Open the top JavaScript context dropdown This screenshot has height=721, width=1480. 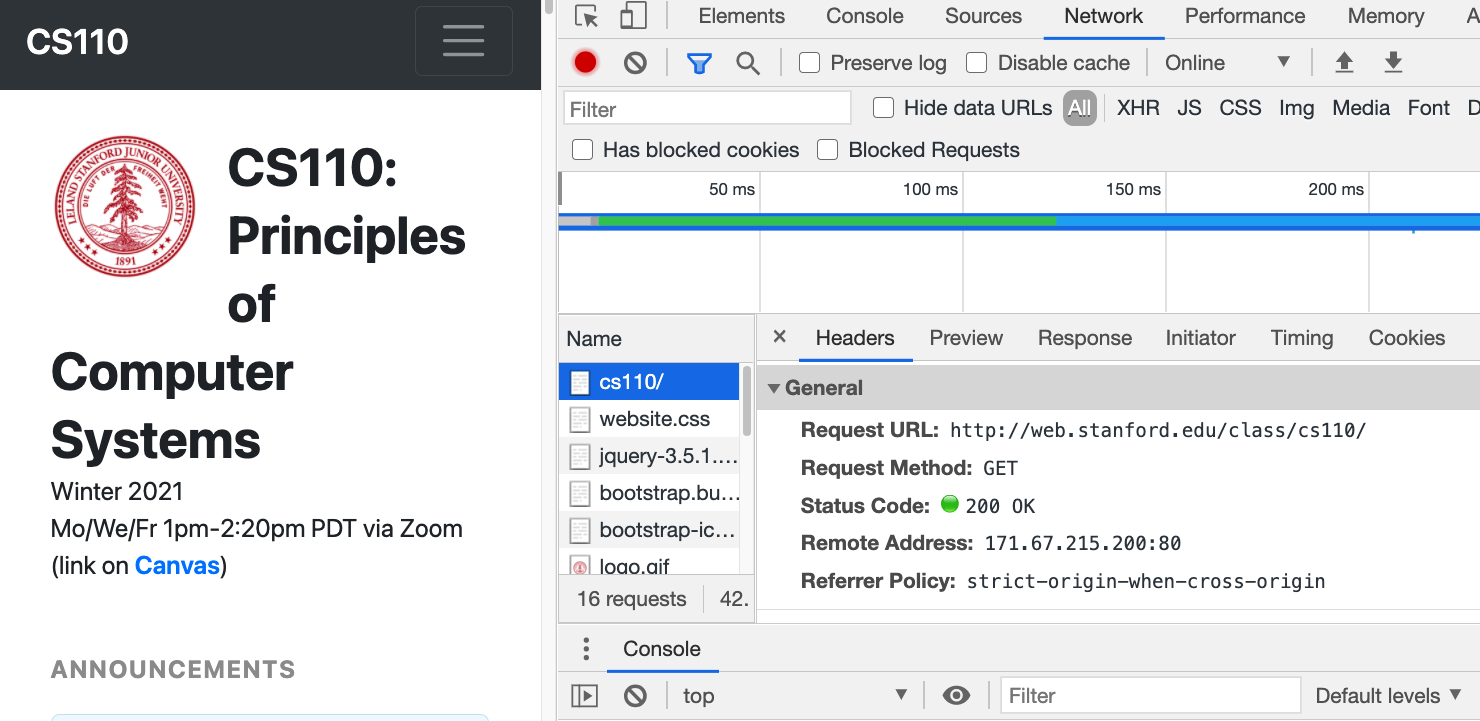coord(795,695)
